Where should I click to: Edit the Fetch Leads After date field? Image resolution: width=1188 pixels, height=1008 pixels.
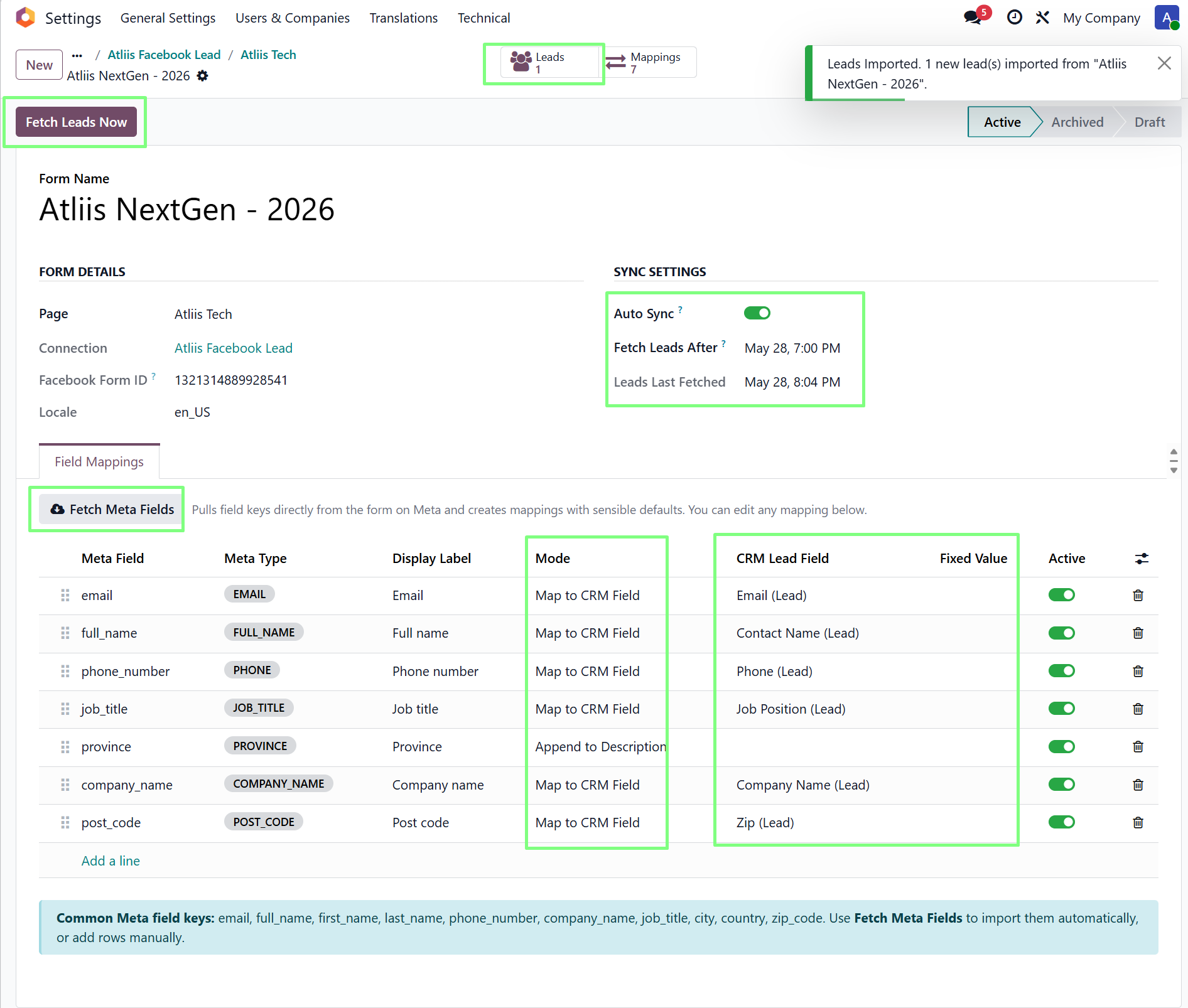pyautogui.click(x=792, y=348)
